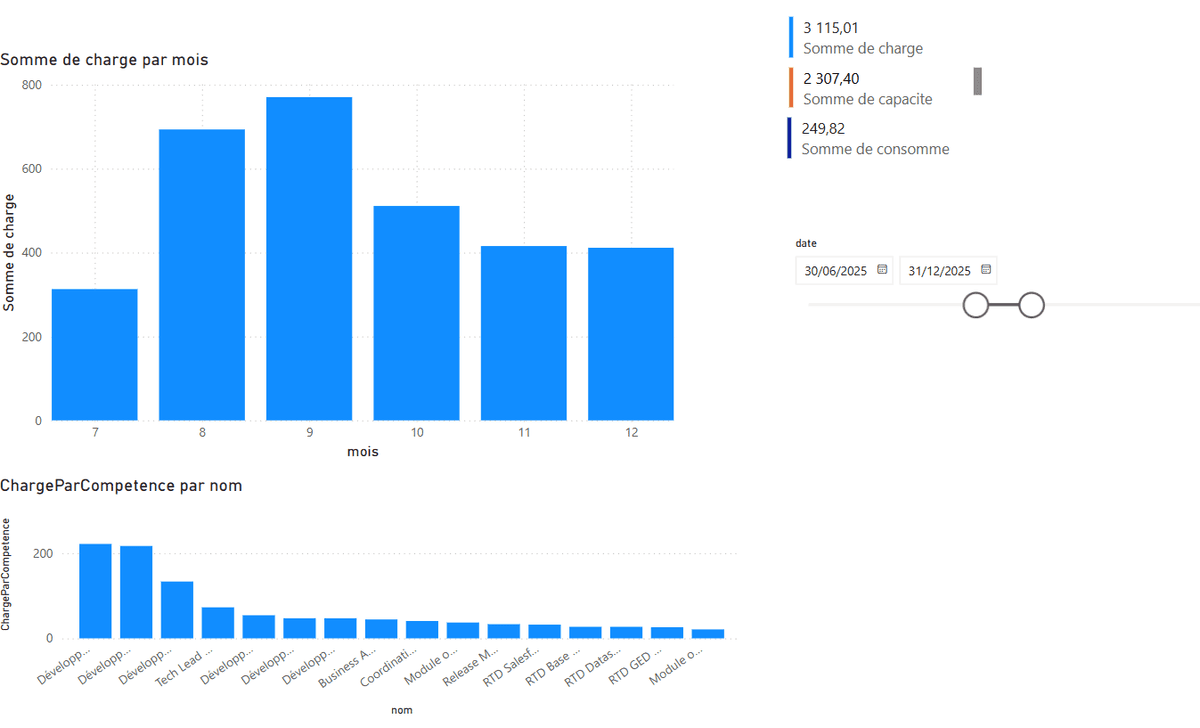Select the month 9 bar in chart

[309, 258]
